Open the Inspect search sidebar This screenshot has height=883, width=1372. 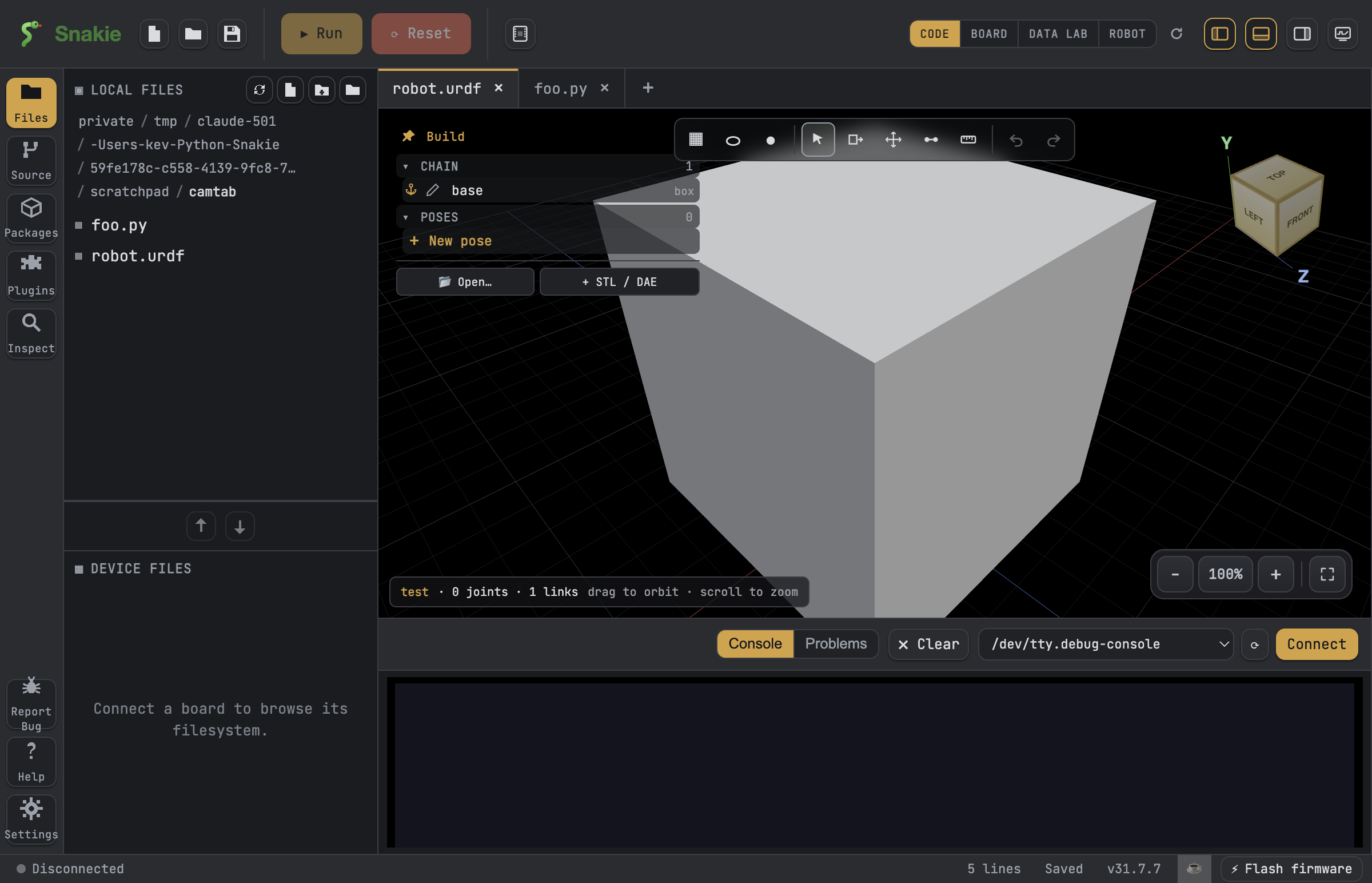31,334
